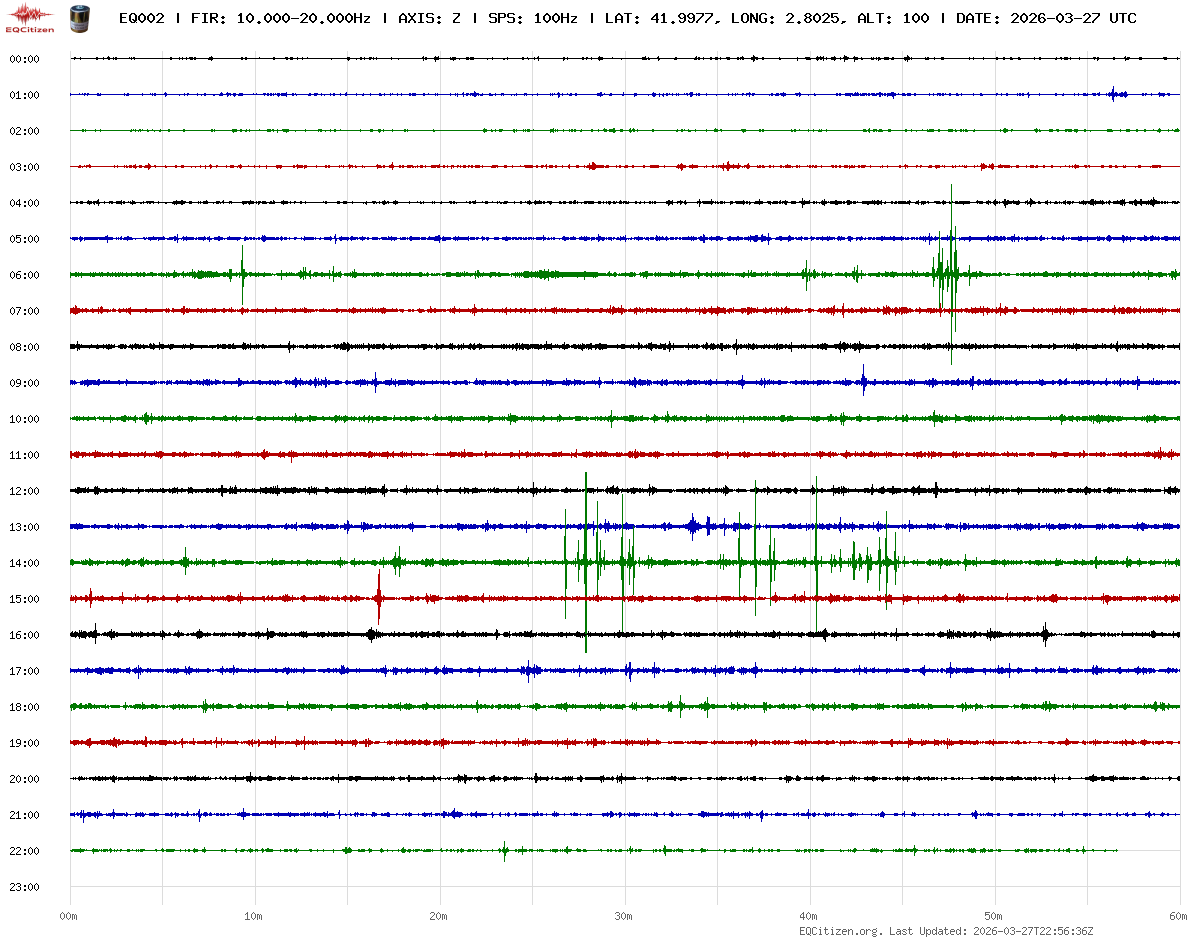
Task: Click the 10m tick label on axis
Action: tap(254, 916)
